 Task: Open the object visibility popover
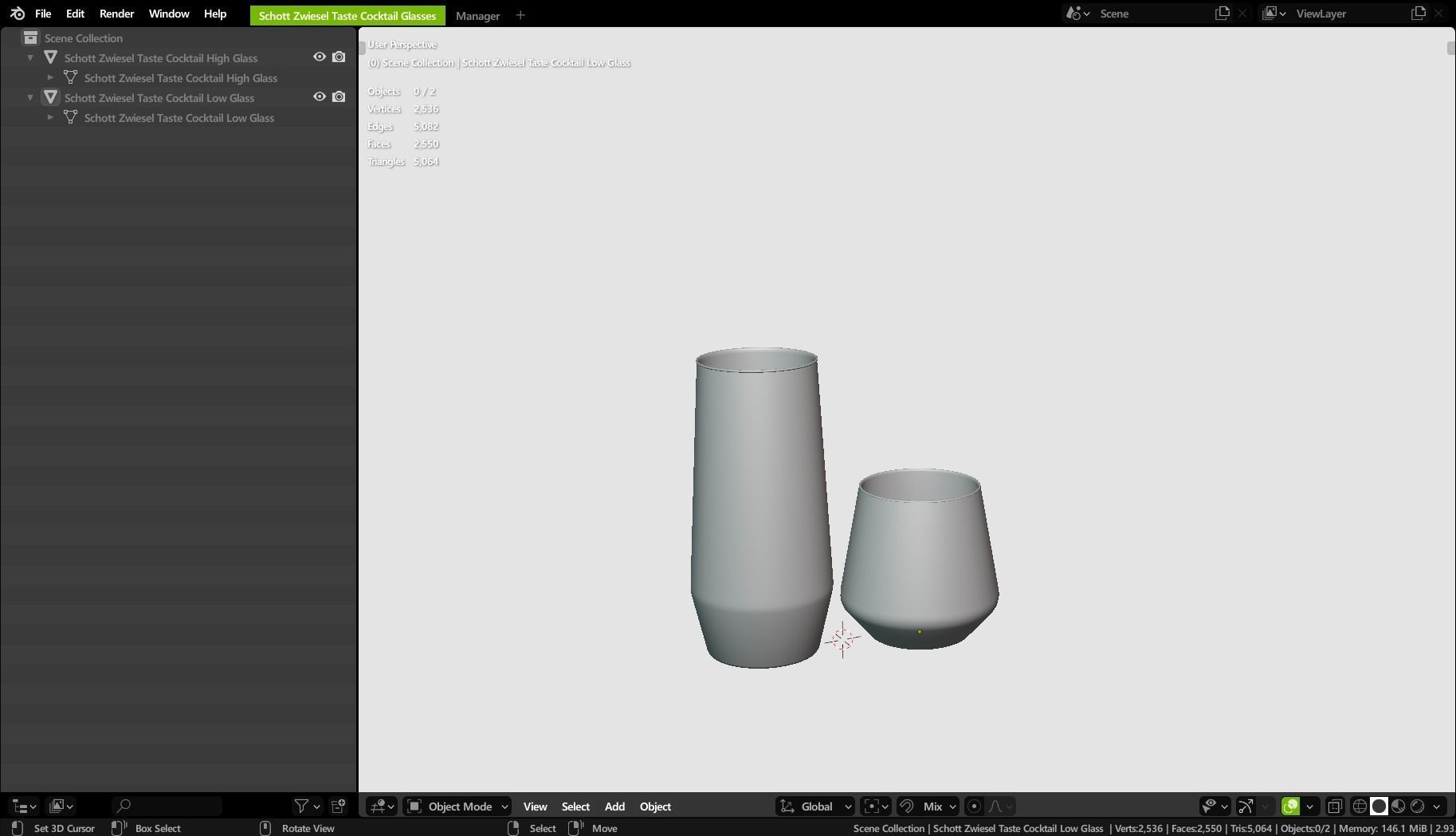click(1215, 807)
